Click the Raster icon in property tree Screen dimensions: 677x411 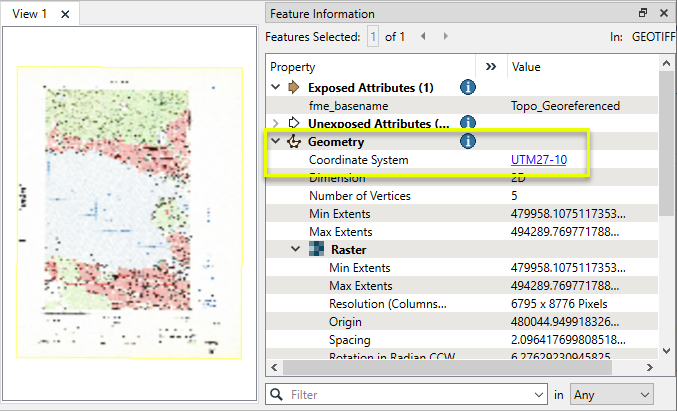pos(317,249)
